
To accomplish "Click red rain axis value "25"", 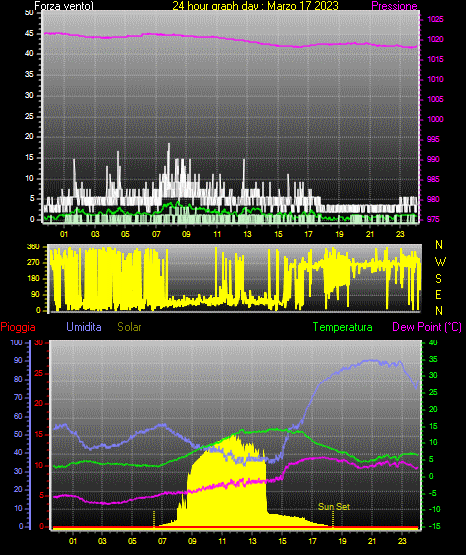I will point(39,373).
